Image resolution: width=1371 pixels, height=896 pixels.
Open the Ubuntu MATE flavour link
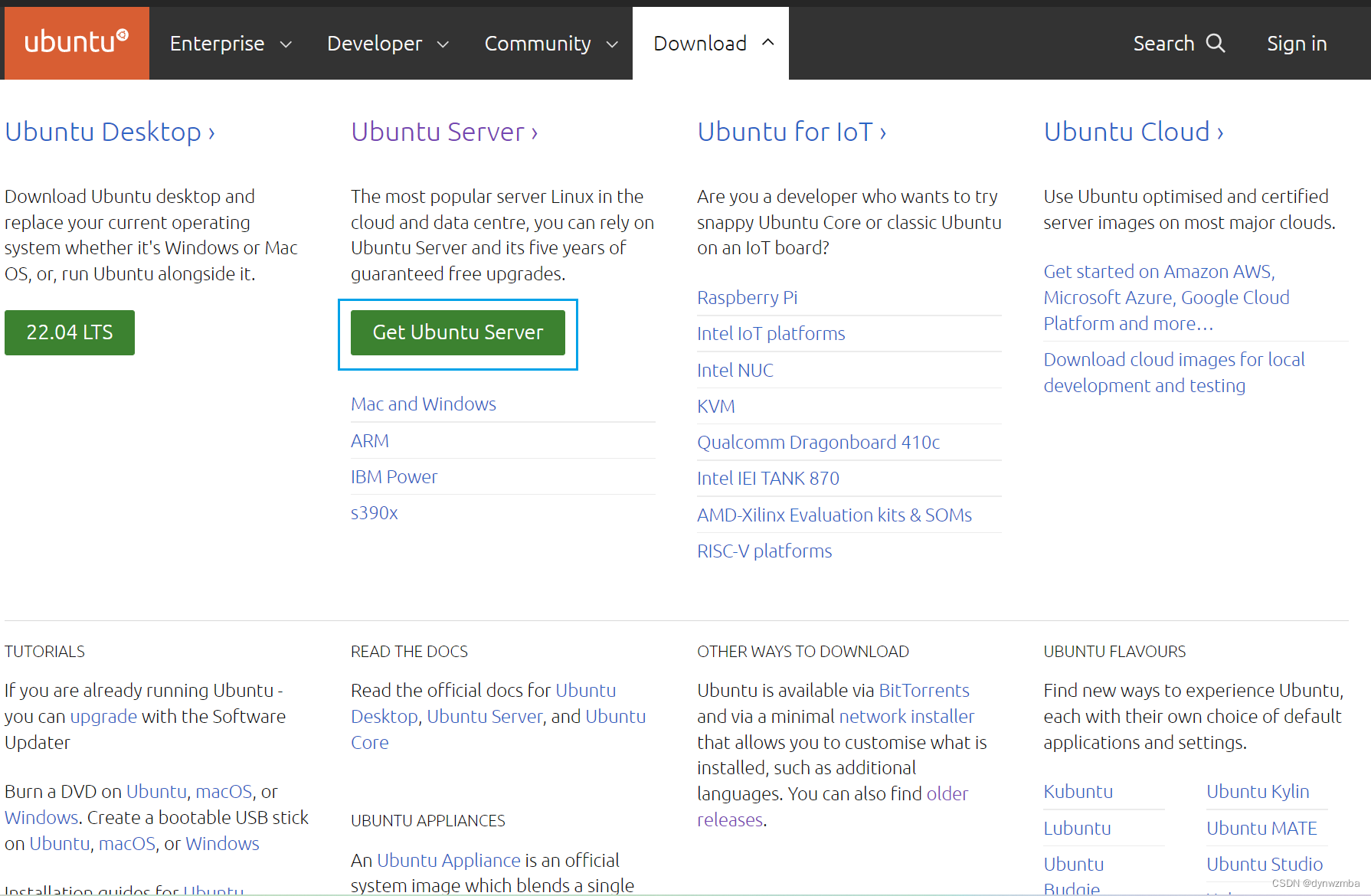pos(1261,829)
